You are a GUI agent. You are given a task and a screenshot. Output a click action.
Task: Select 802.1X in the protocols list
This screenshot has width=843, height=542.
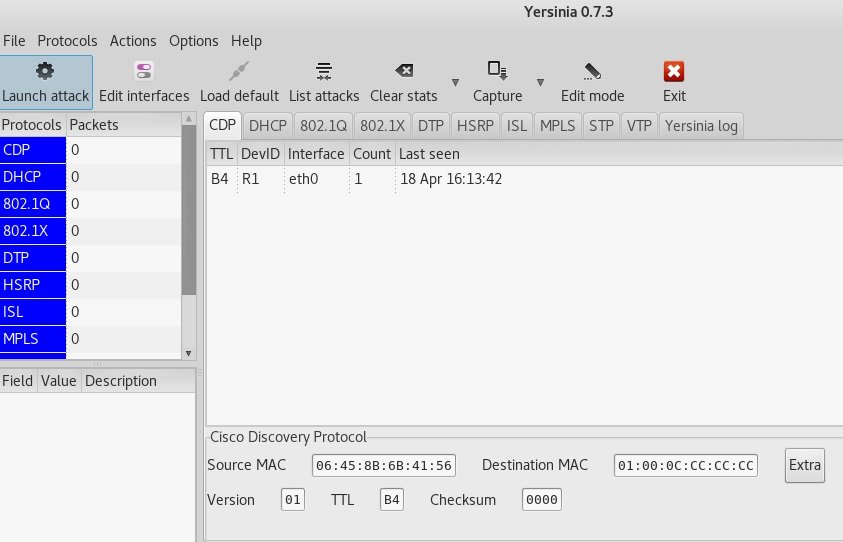[x=33, y=231]
